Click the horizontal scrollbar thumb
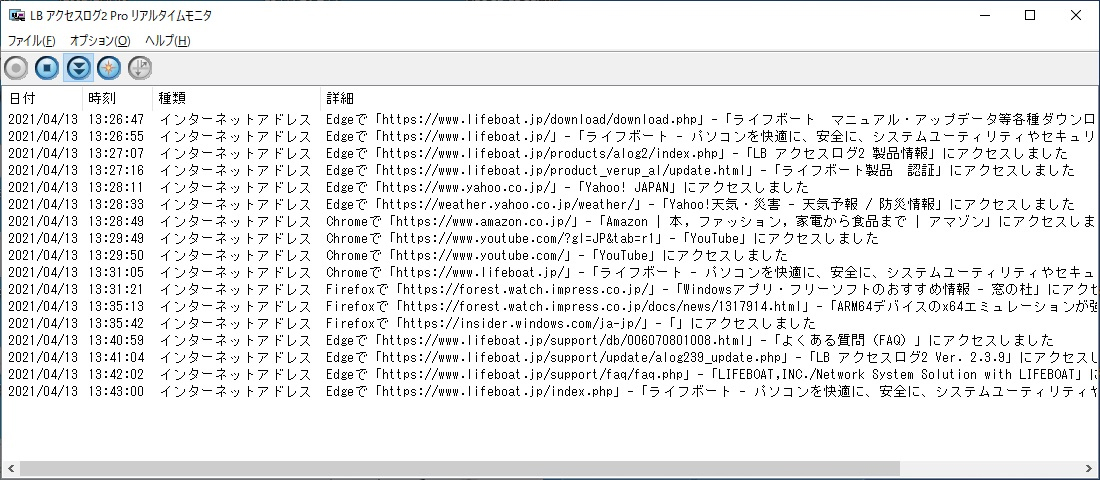The image size is (1100, 480). tap(460, 469)
